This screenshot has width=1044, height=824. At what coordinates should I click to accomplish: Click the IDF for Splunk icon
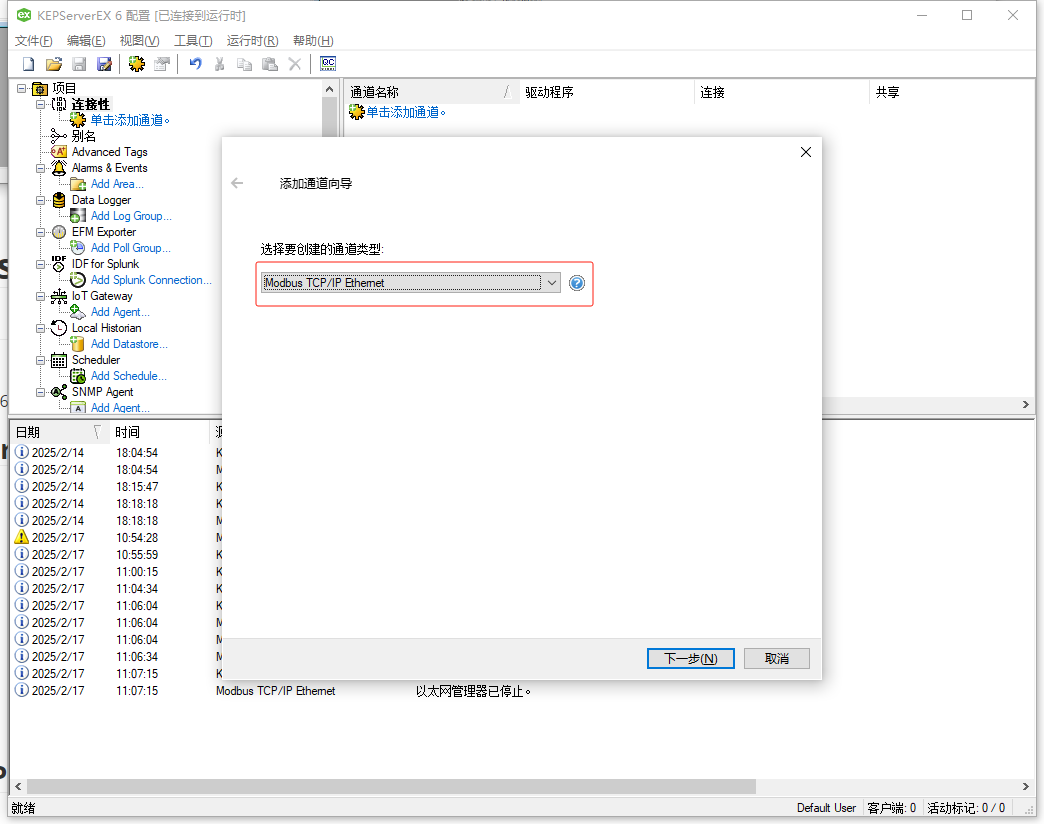pos(59,264)
